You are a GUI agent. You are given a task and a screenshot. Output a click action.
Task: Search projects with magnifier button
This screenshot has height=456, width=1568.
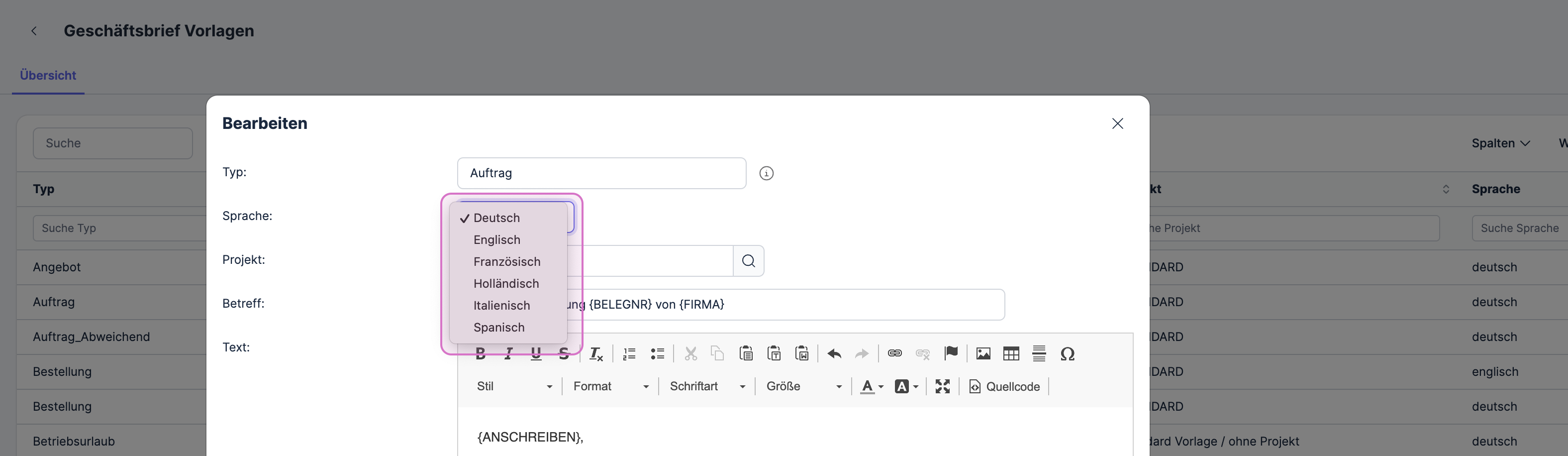tap(748, 261)
